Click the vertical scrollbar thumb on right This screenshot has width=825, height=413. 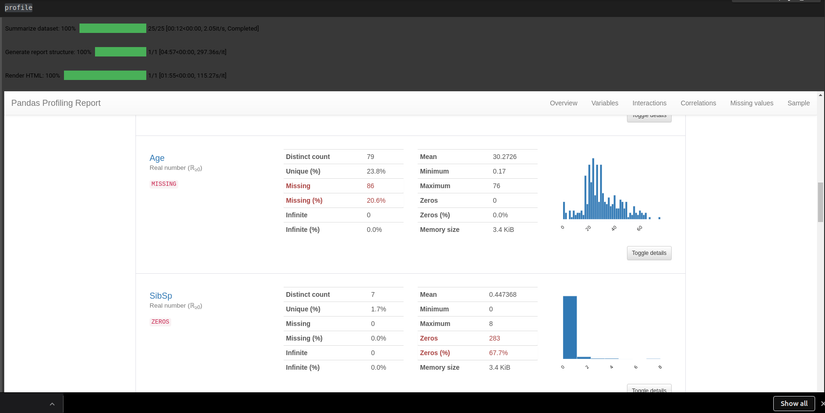point(820,202)
